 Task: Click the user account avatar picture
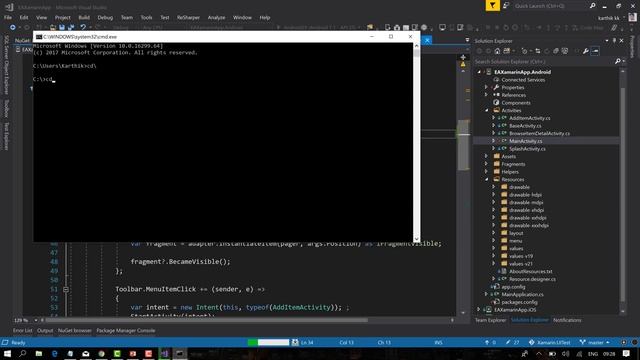632,17
